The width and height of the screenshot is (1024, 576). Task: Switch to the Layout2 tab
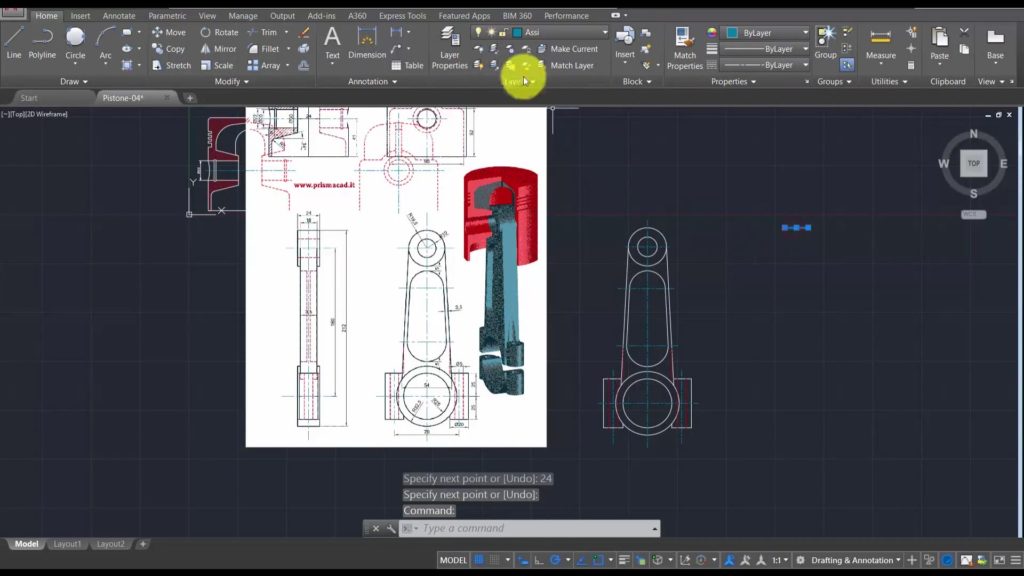pyautogui.click(x=110, y=543)
